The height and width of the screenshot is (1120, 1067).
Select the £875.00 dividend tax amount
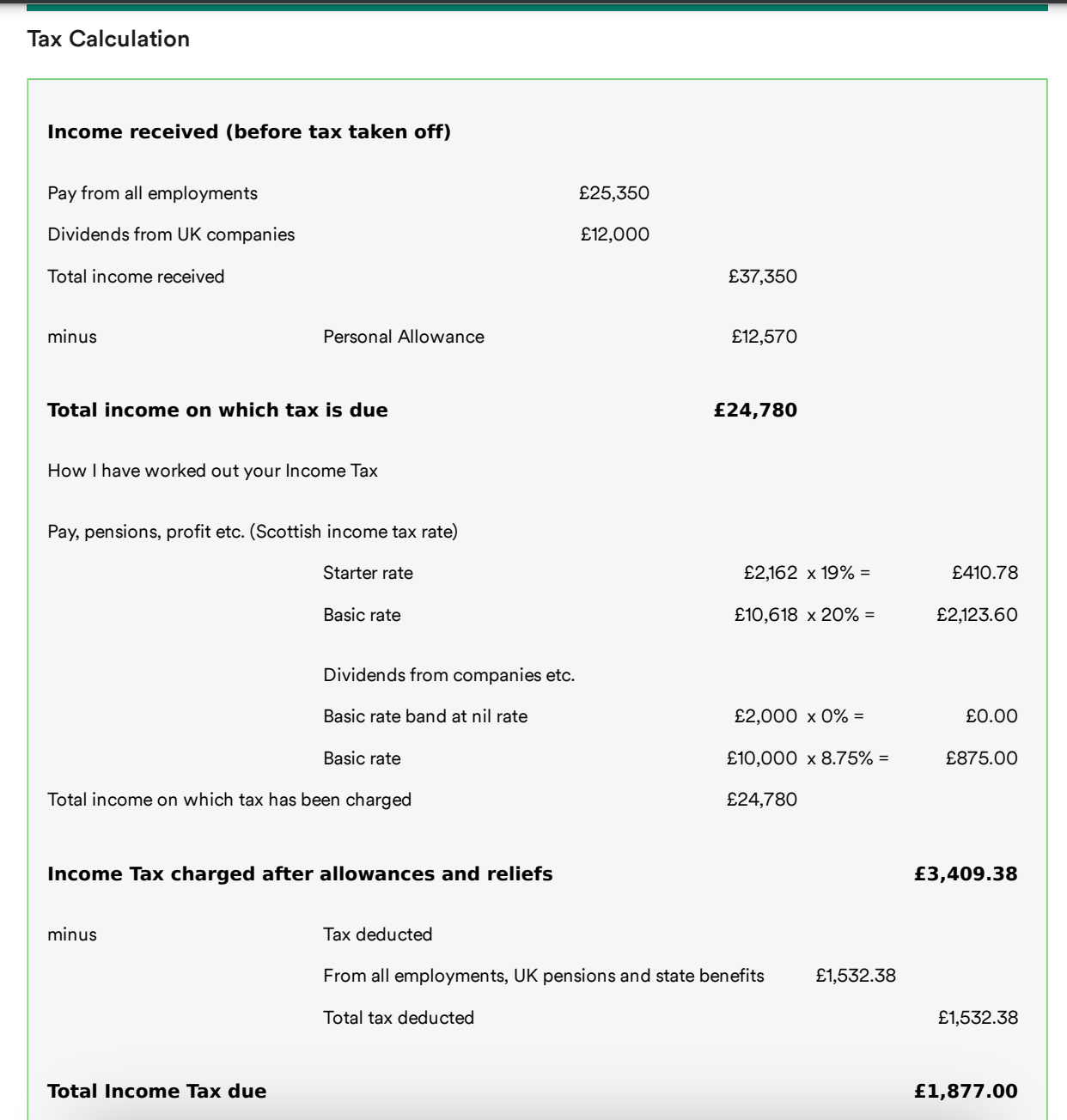tap(981, 758)
